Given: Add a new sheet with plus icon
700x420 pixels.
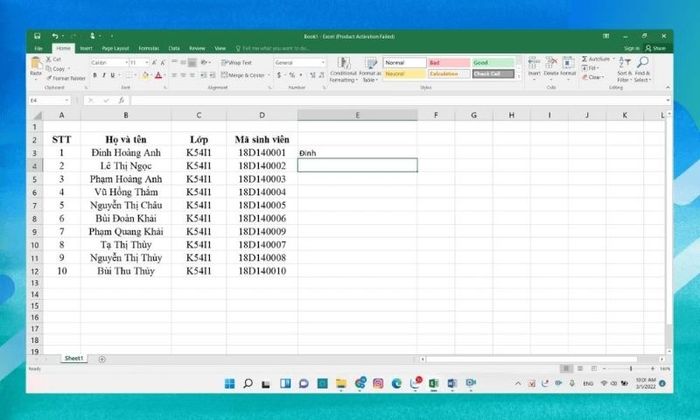Looking at the screenshot, I should click(102, 359).
